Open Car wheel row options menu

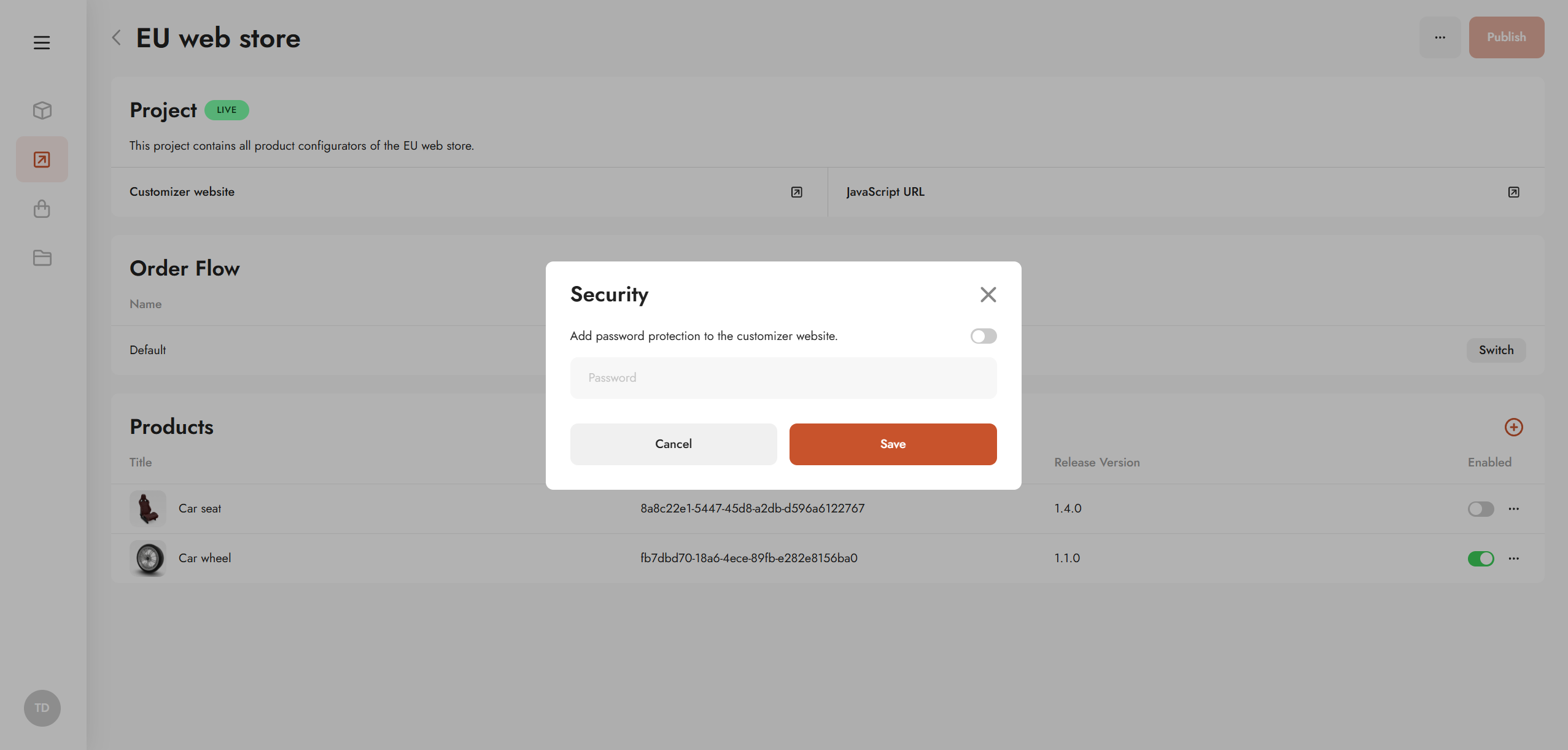[x=1514, y=559]
